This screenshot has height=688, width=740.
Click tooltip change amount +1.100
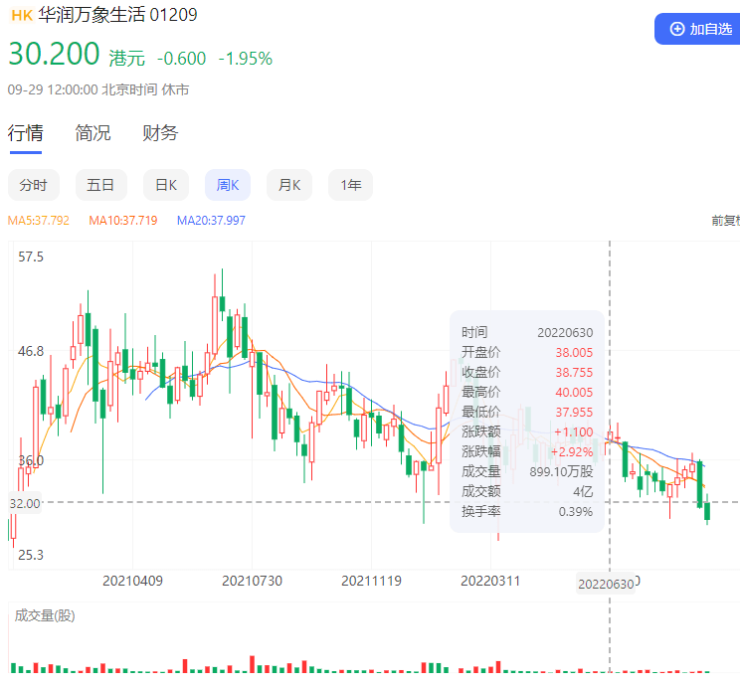pyautogui.click(x=573, y=432)
